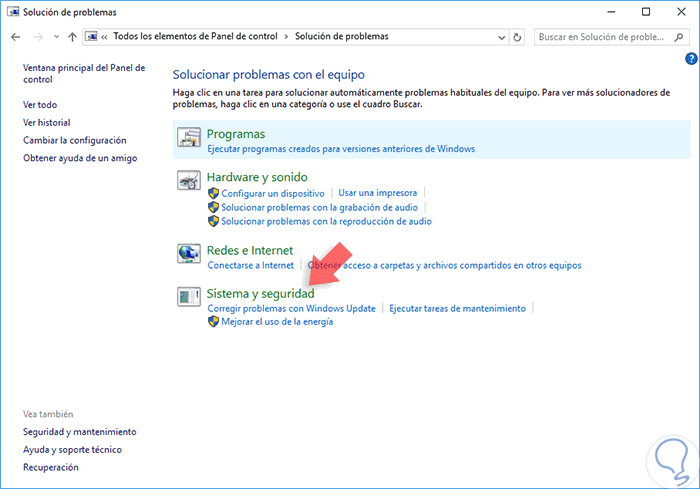700x489 pixels.
Task: Expand the address bar history dropdown
Action: (502, 38)
